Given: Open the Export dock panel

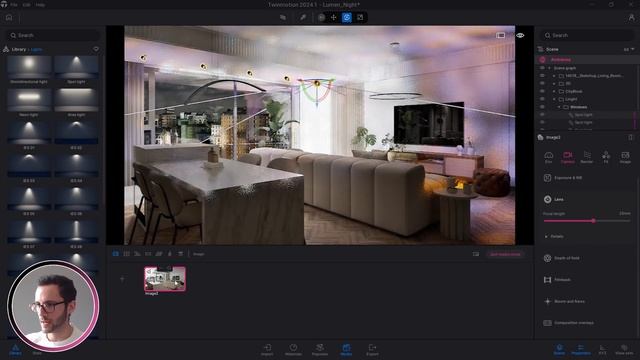Looking at the screenshot, I should point(372,349).
